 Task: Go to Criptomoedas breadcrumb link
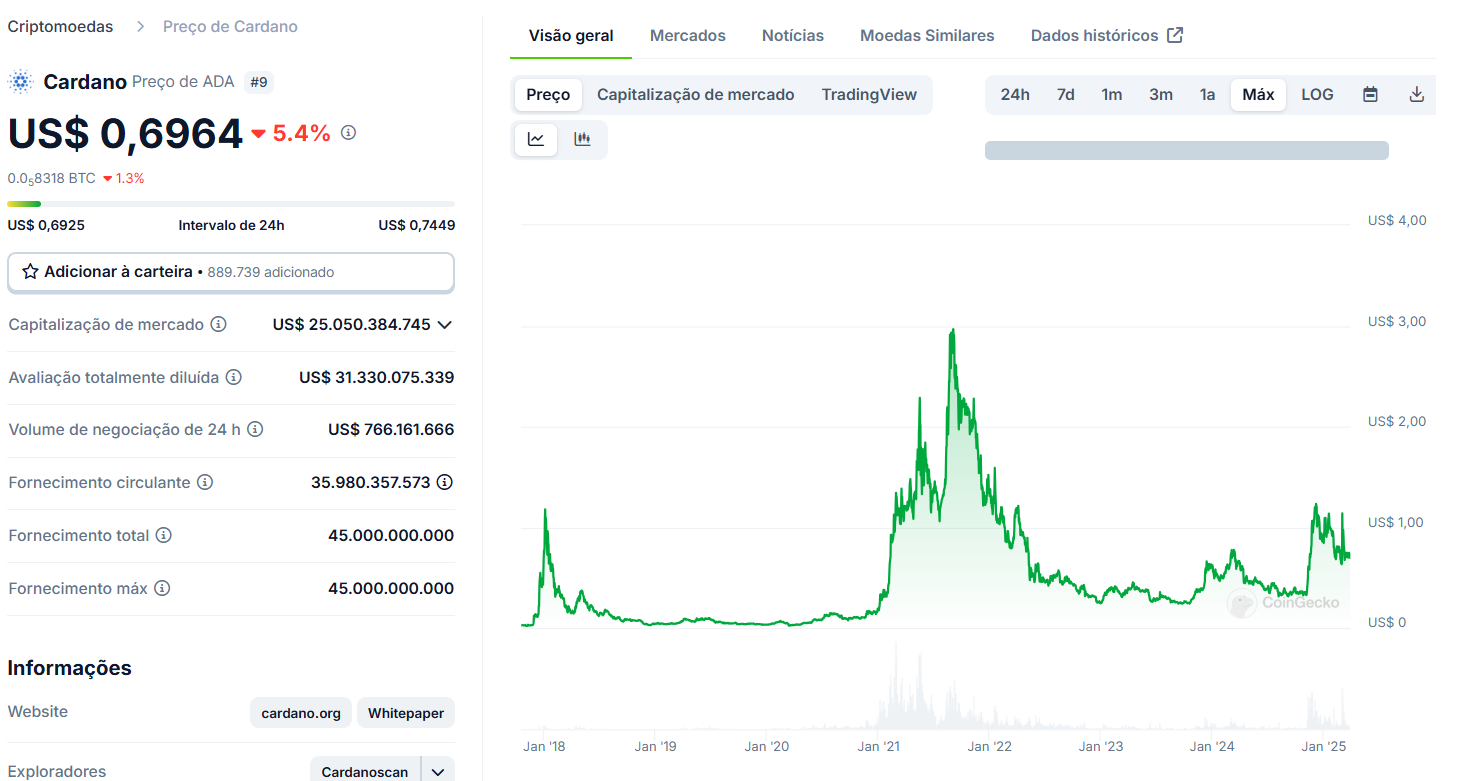(60, 27)
